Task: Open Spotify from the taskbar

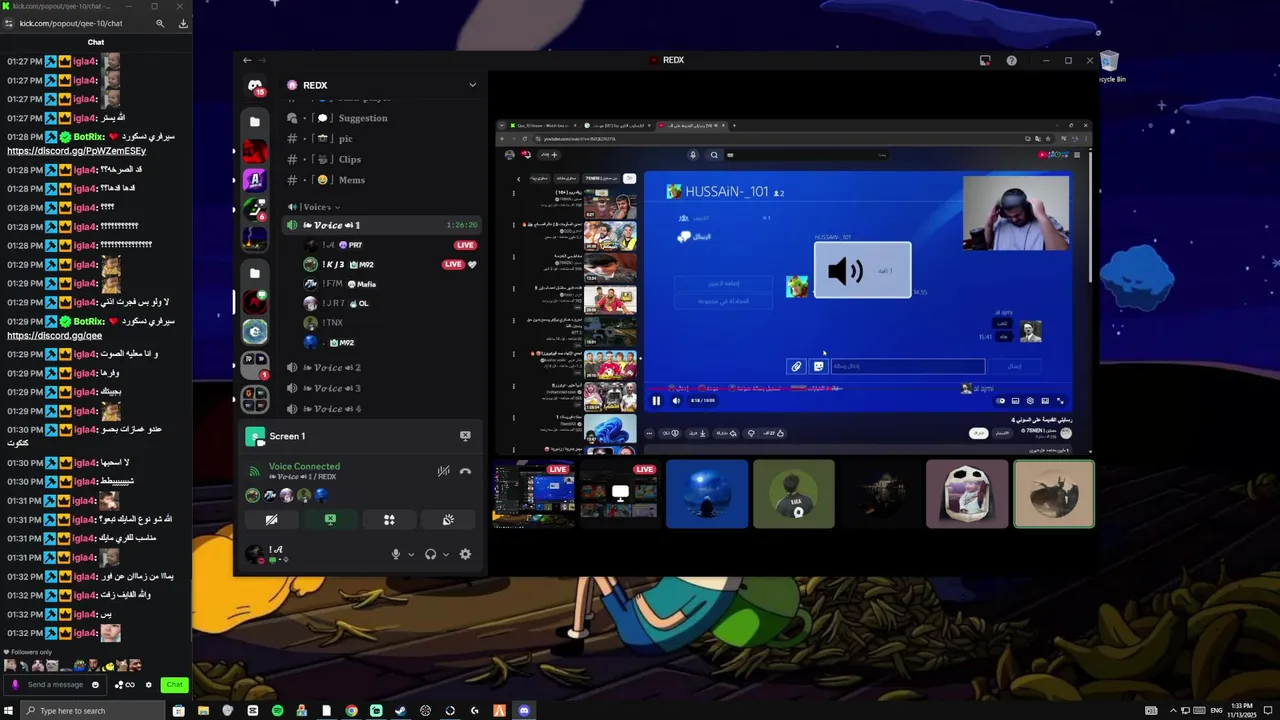Action: (x=277, y=710)
